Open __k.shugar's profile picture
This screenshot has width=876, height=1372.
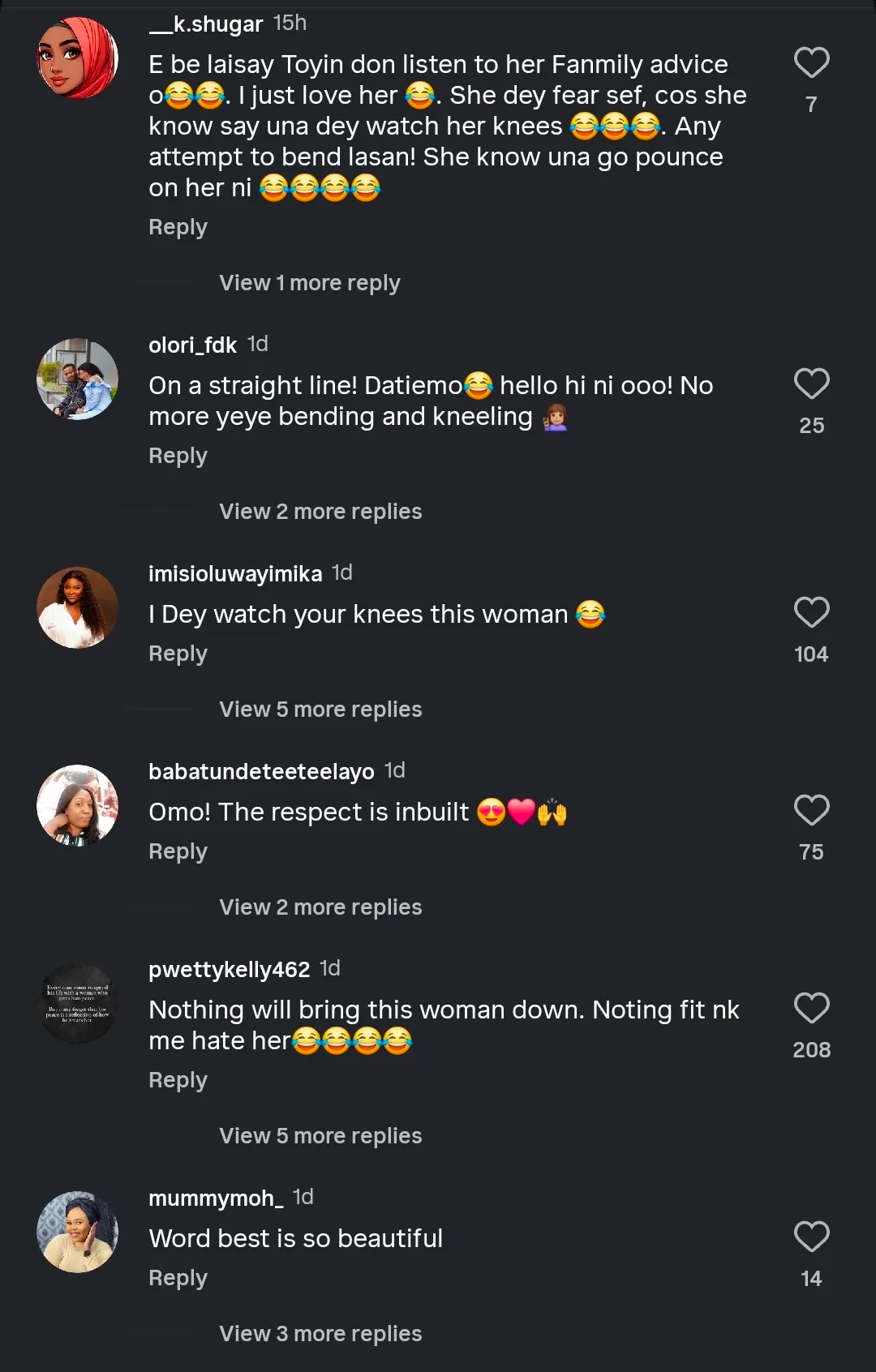point(78,58)
